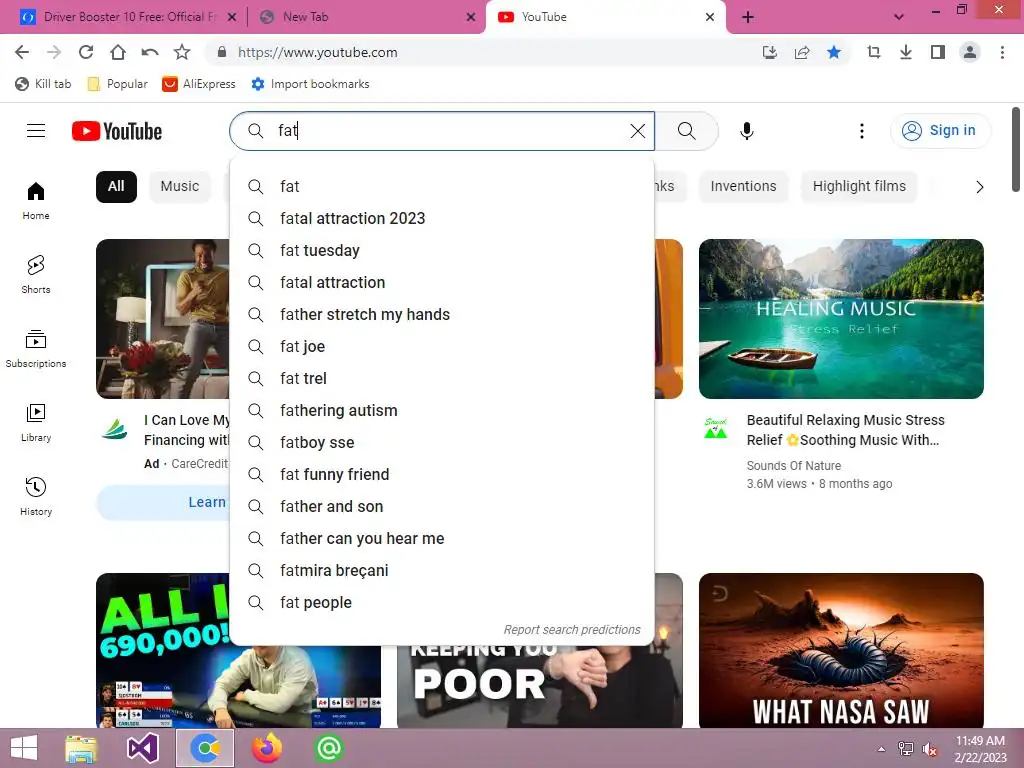Open the browser profile avatar

pyautogui.click(x=970, y=52)
